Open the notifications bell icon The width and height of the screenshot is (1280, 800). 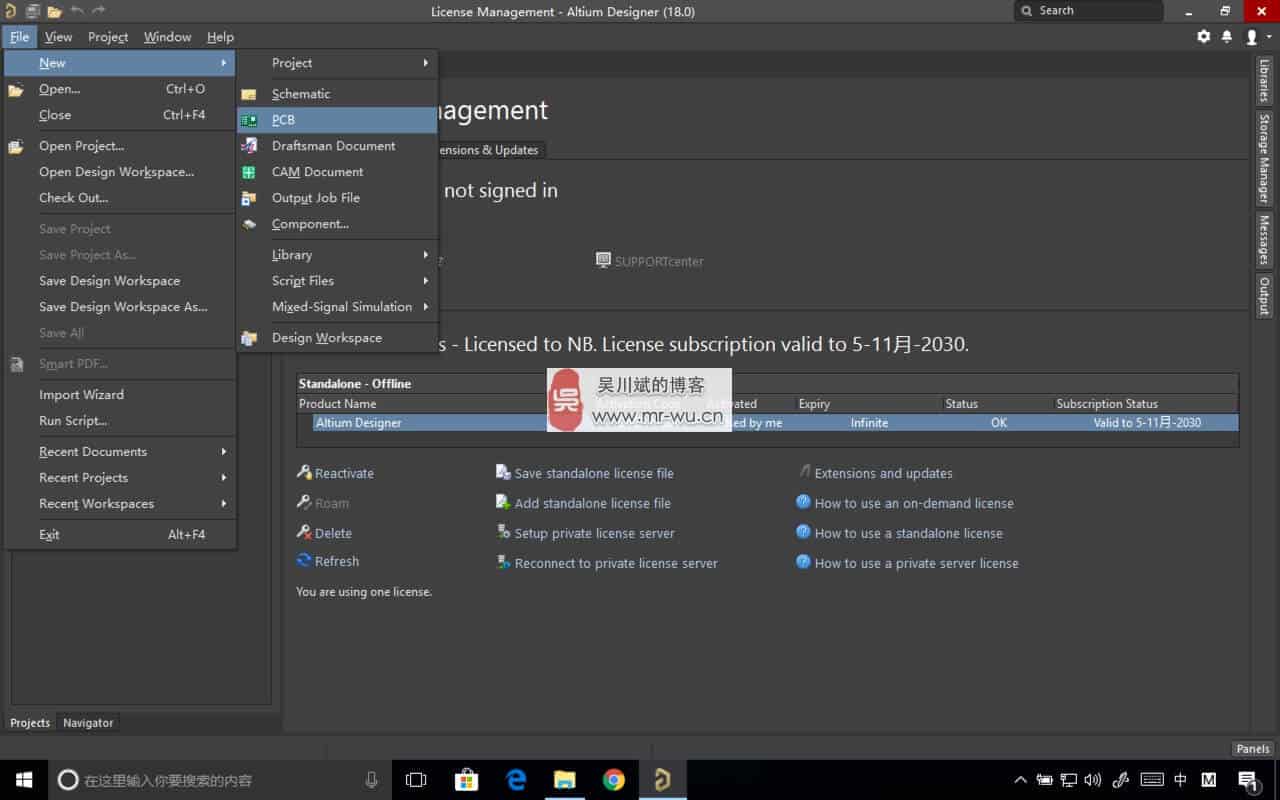tap(1227, 37)
